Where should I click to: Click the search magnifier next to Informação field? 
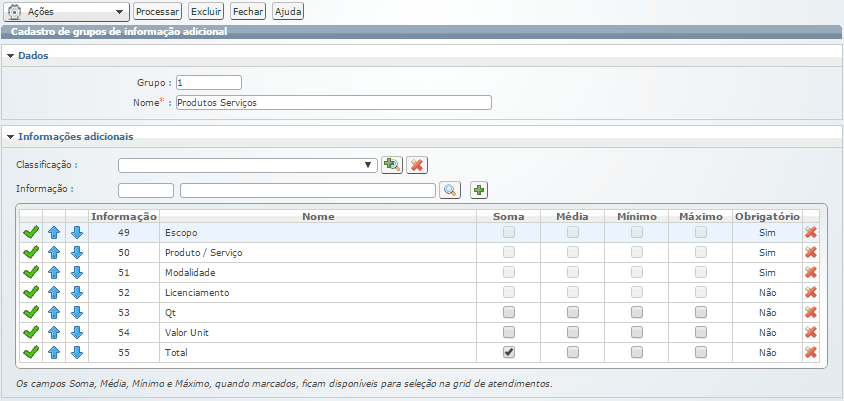pyautogui.click(x=450, y=190)
